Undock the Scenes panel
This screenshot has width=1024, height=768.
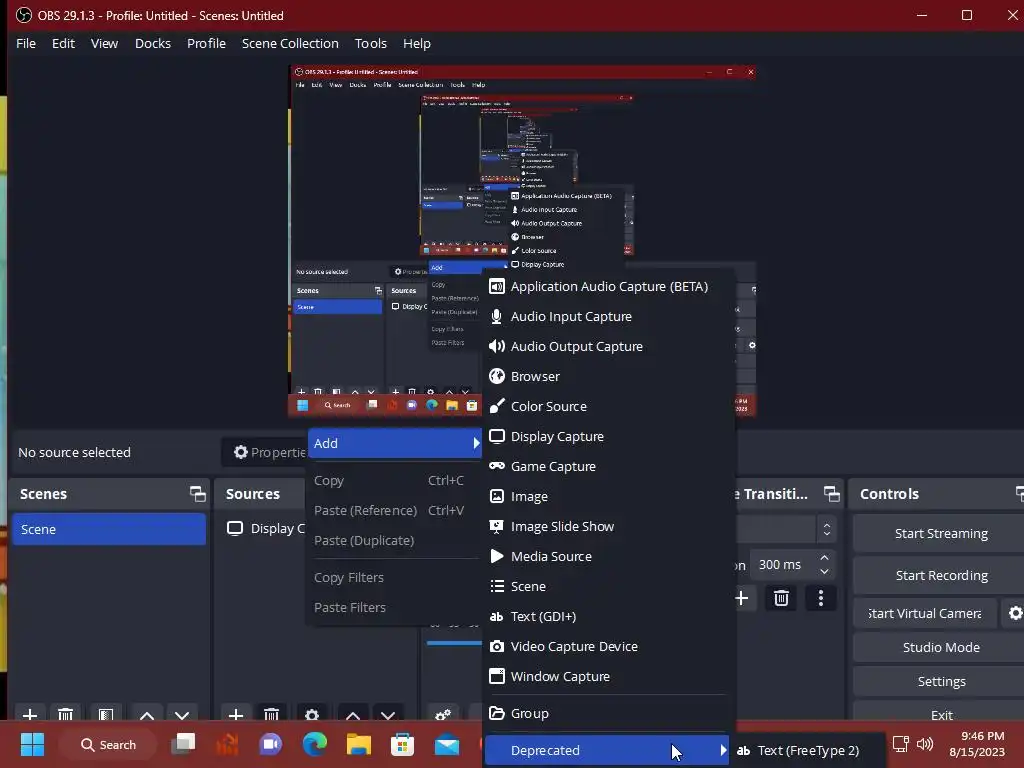pyautogui.click(x=197, y=494)
